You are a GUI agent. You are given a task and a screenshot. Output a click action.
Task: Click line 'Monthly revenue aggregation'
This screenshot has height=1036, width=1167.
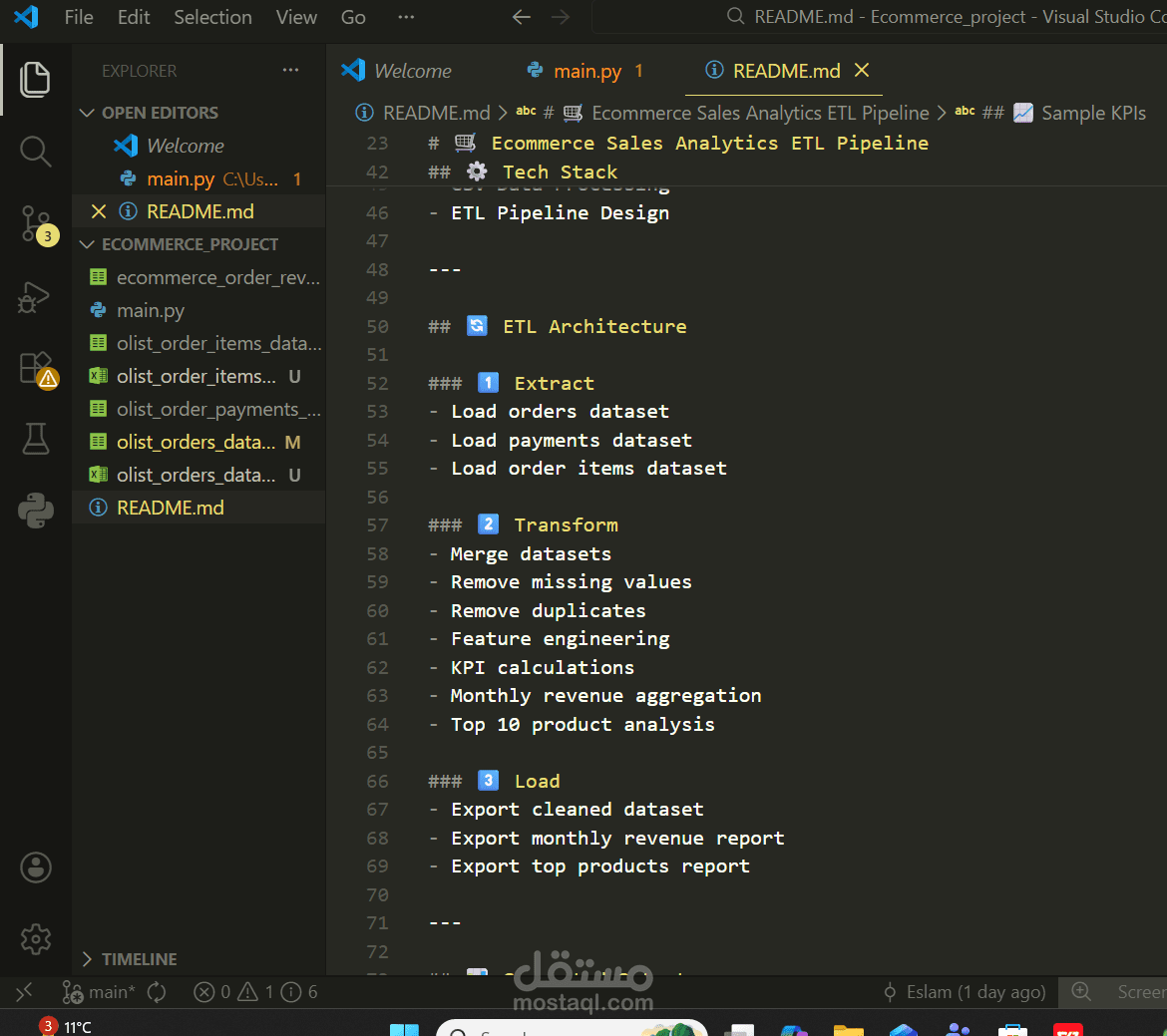pyautogui.click(x=595, y=696)
